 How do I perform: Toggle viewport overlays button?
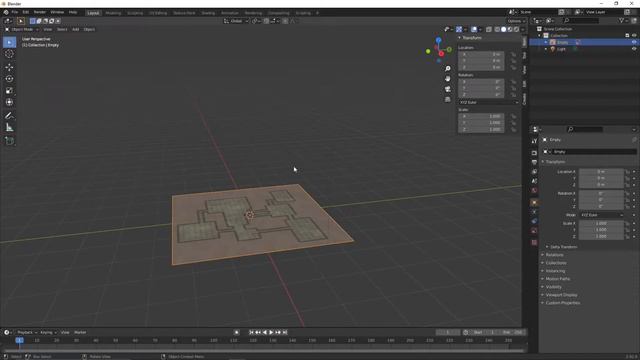[474, 29]
